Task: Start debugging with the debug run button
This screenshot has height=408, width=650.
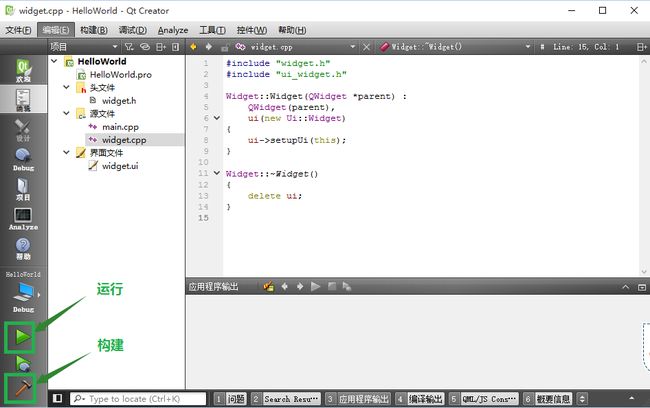Action: [x=22, y=364]
